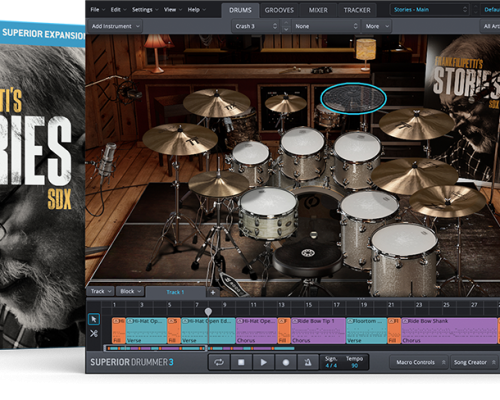500x400 pixels.
Task: Click the far-right china cymbal
Action: pos(448,201)
